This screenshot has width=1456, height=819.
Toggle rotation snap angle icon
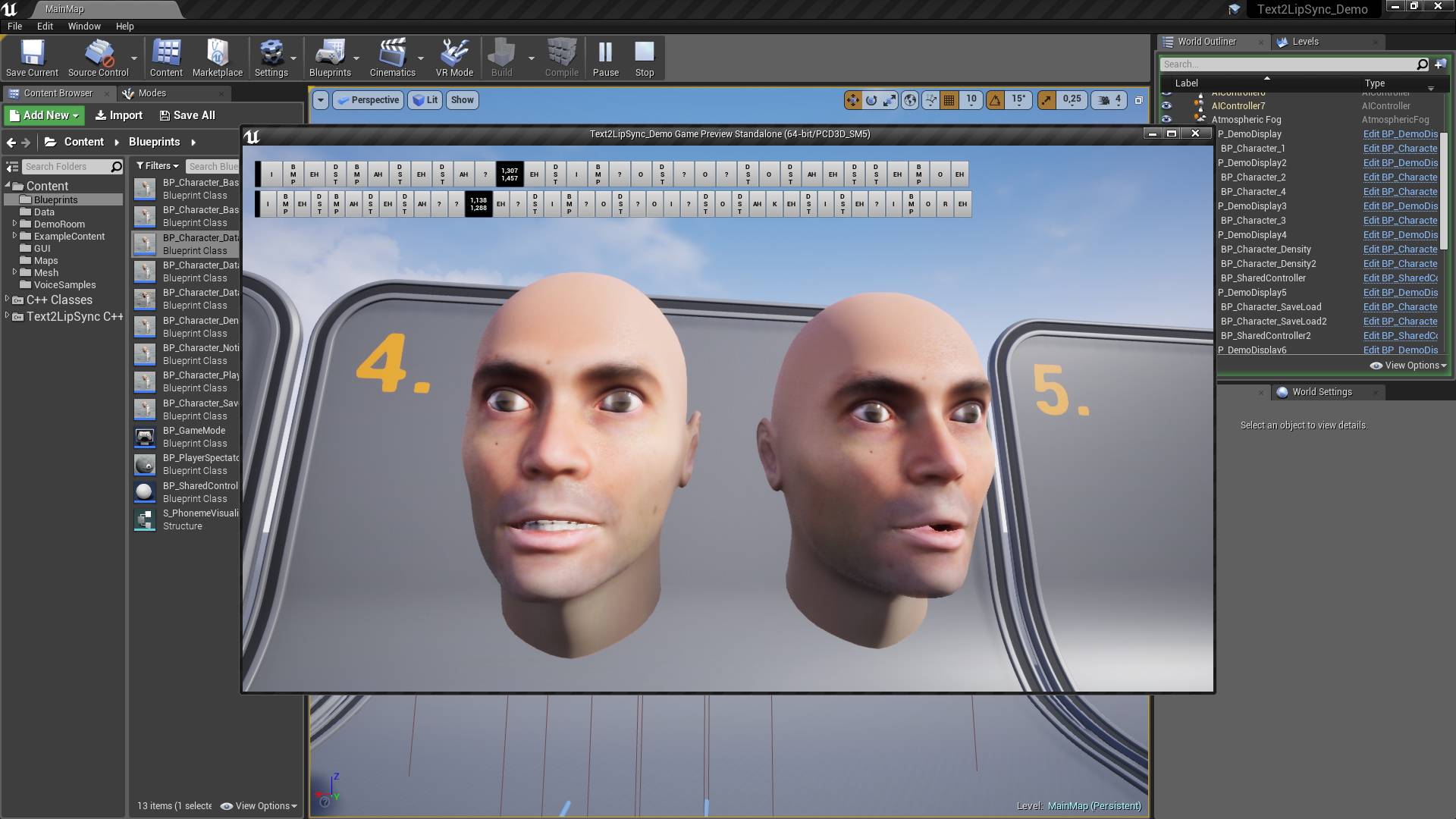click(995, 100)
